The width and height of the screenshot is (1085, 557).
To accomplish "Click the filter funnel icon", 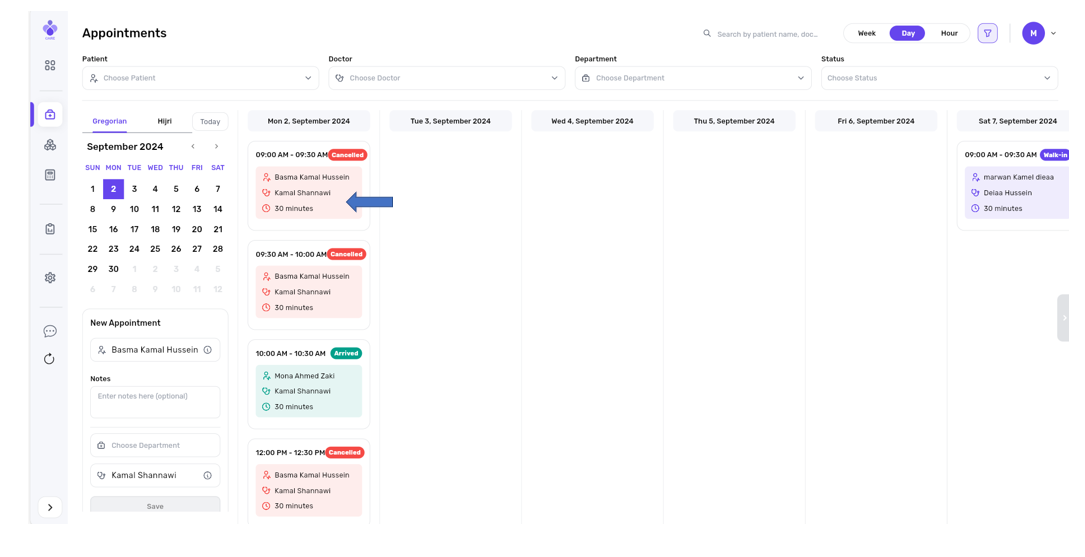I will tap(987, 33).
